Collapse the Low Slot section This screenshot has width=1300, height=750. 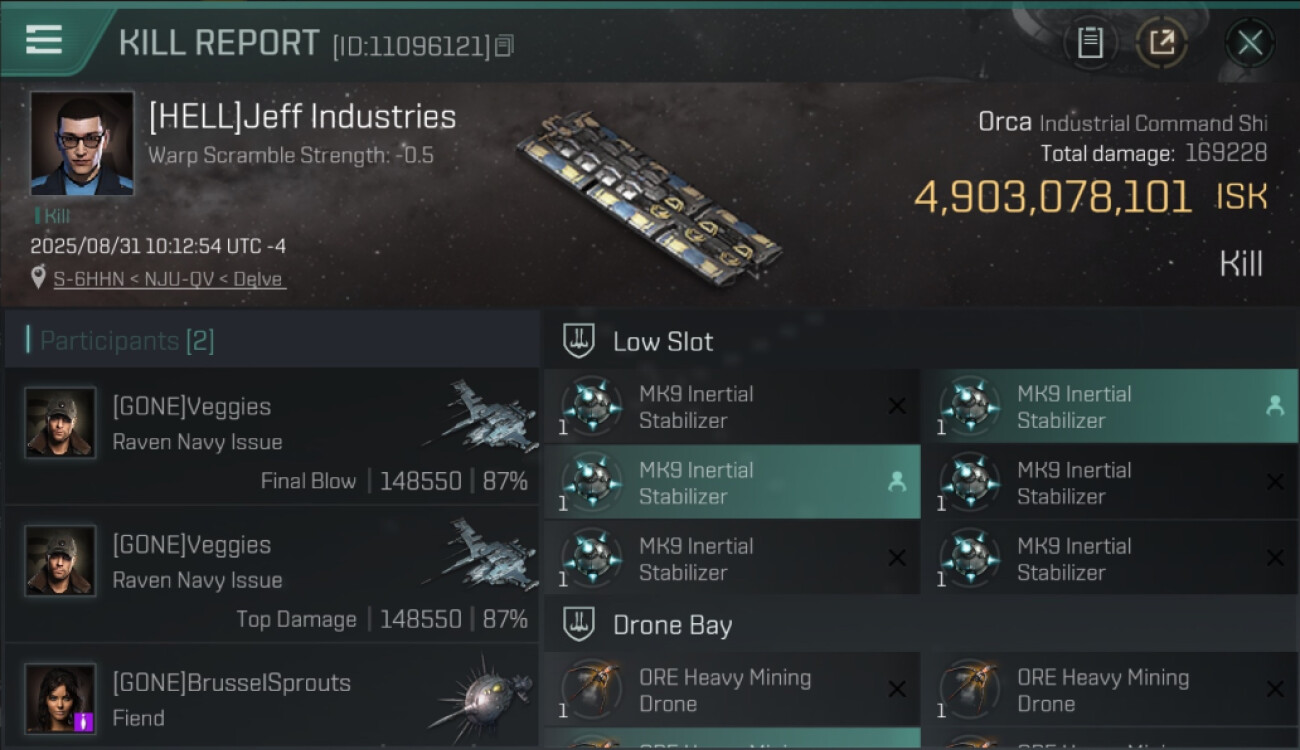580,341
